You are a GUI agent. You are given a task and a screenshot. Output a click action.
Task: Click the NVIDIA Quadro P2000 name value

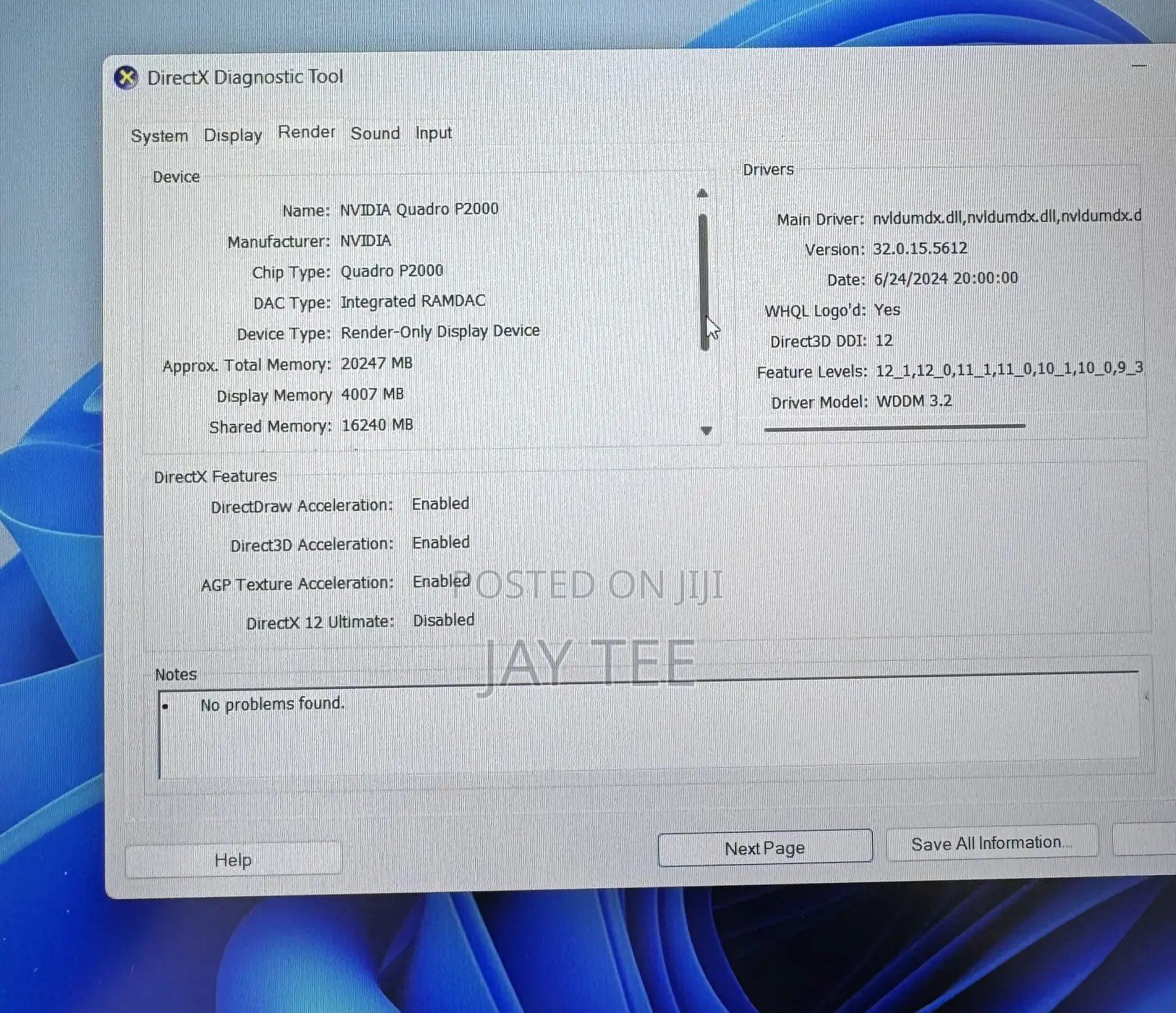419,209
